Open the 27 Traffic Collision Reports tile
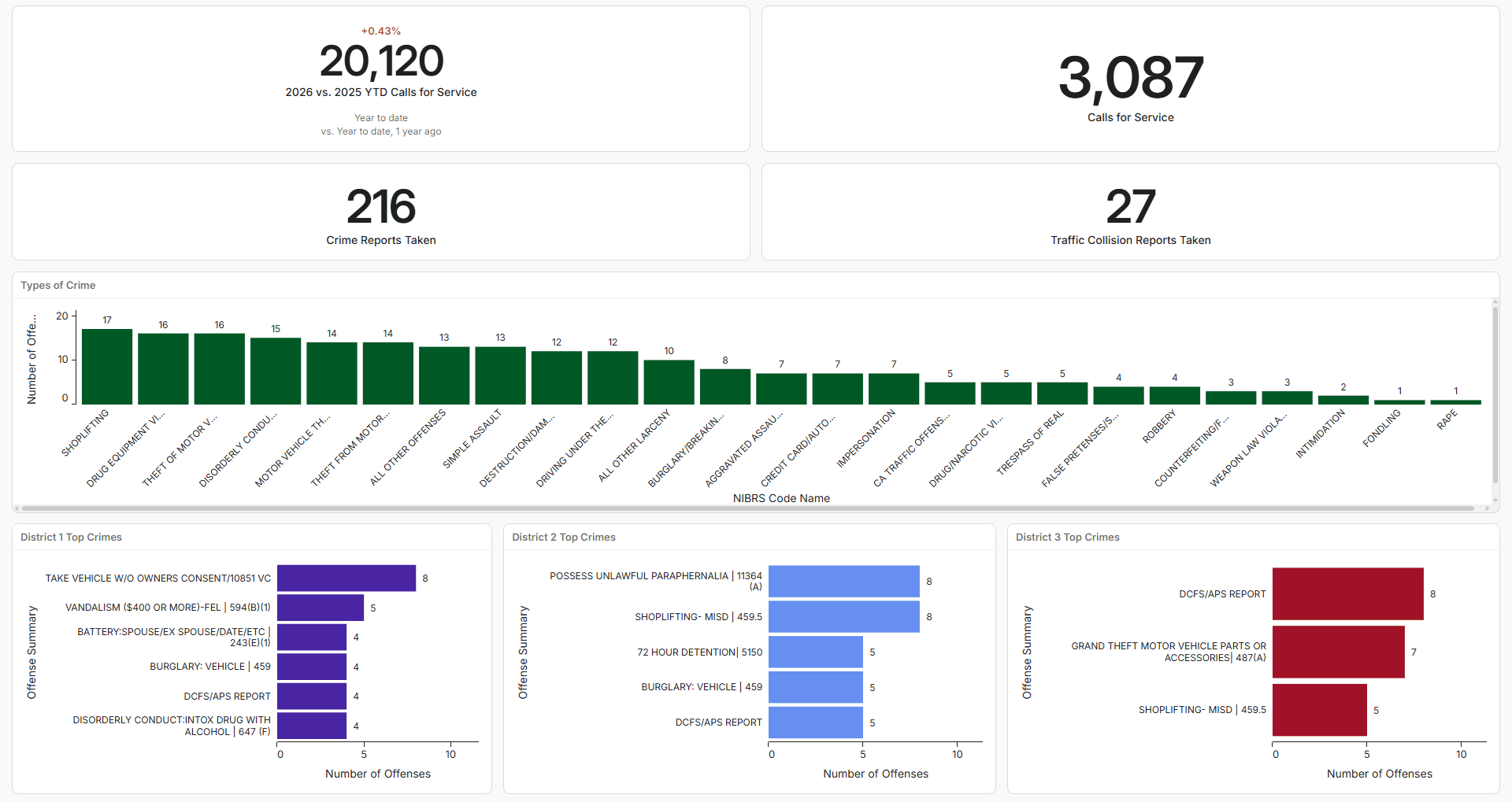Viewport: 1512px width, 802px height. [x=1130, y=208]
